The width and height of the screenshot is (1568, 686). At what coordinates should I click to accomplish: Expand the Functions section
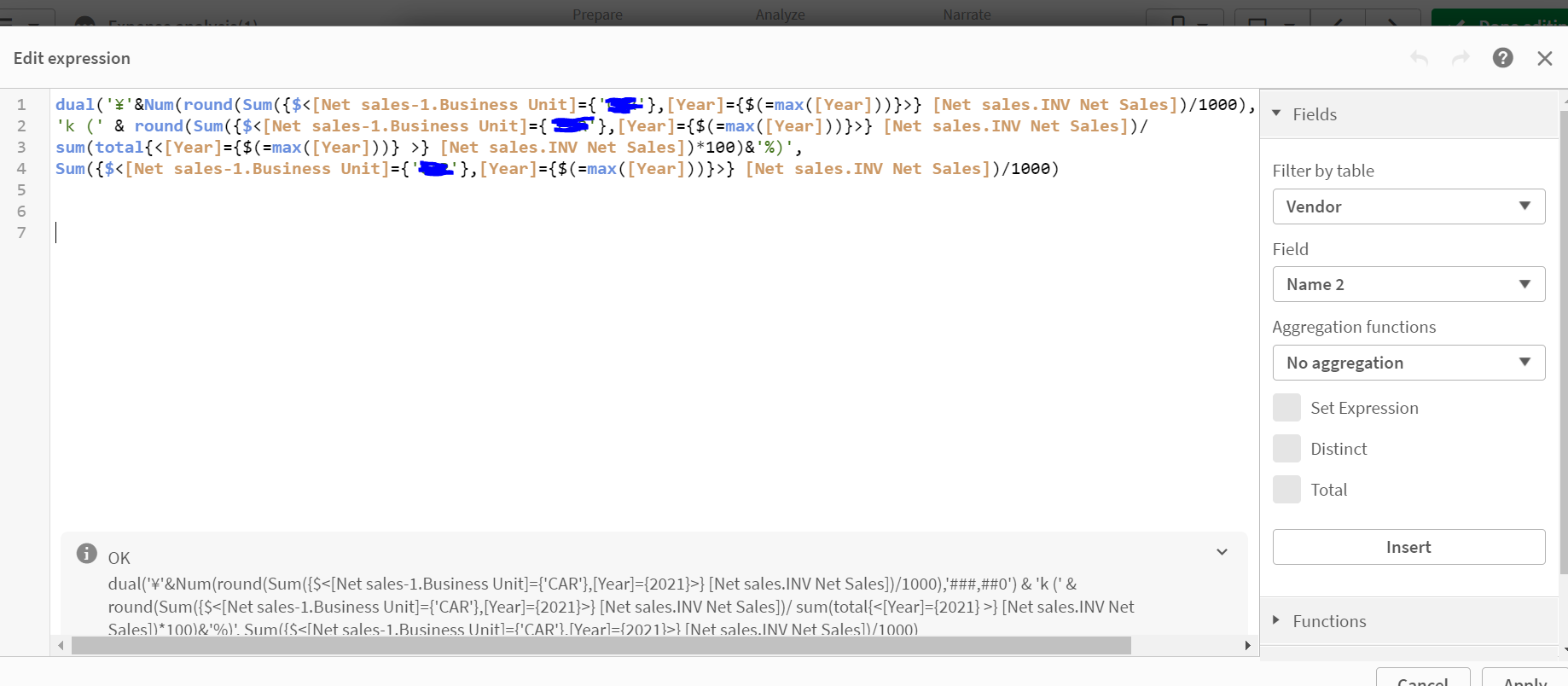pyautogui.click(x=1276, y=620)
